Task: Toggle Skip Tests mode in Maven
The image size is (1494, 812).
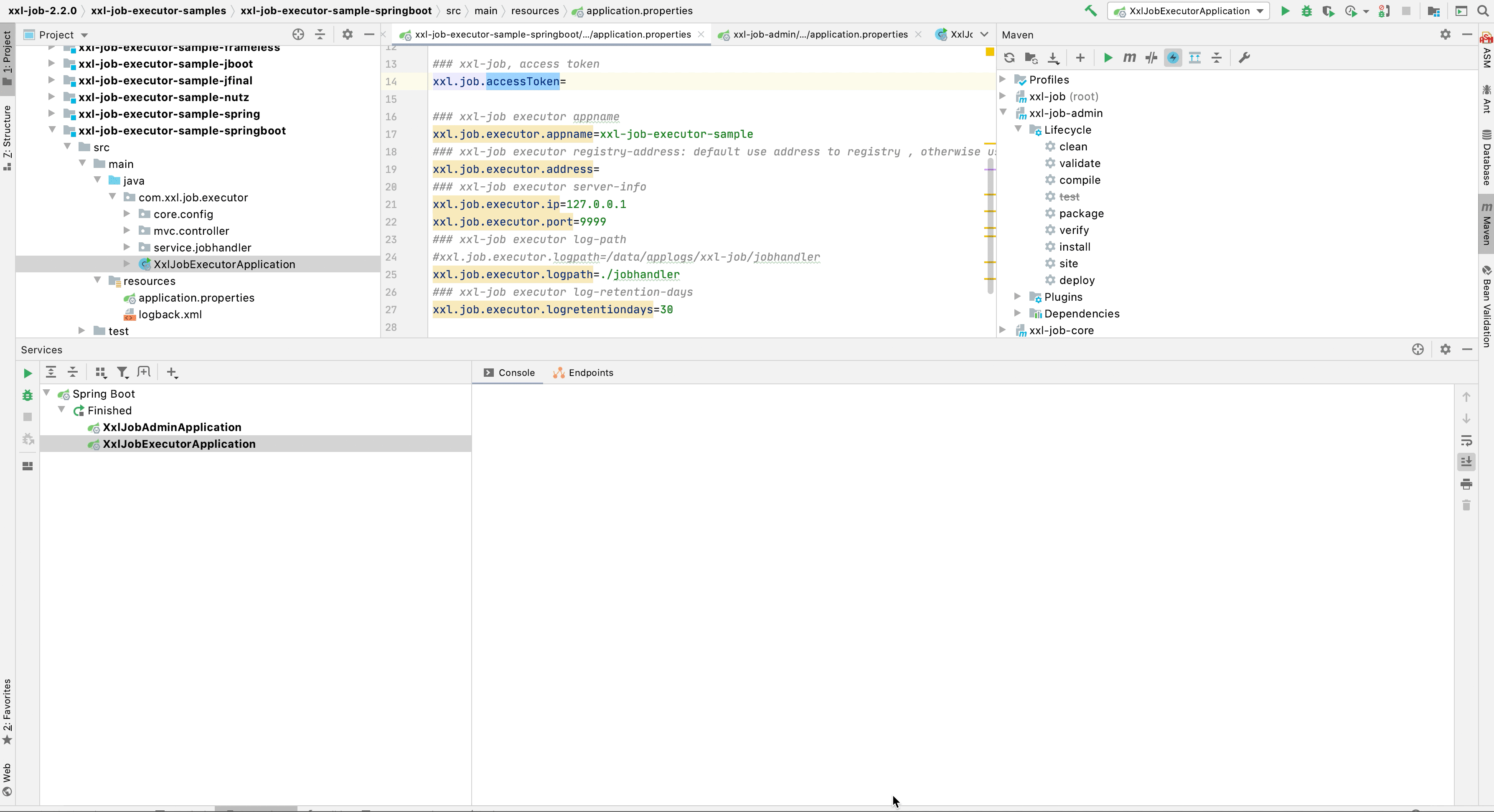Action: [x=1173, y=57]
